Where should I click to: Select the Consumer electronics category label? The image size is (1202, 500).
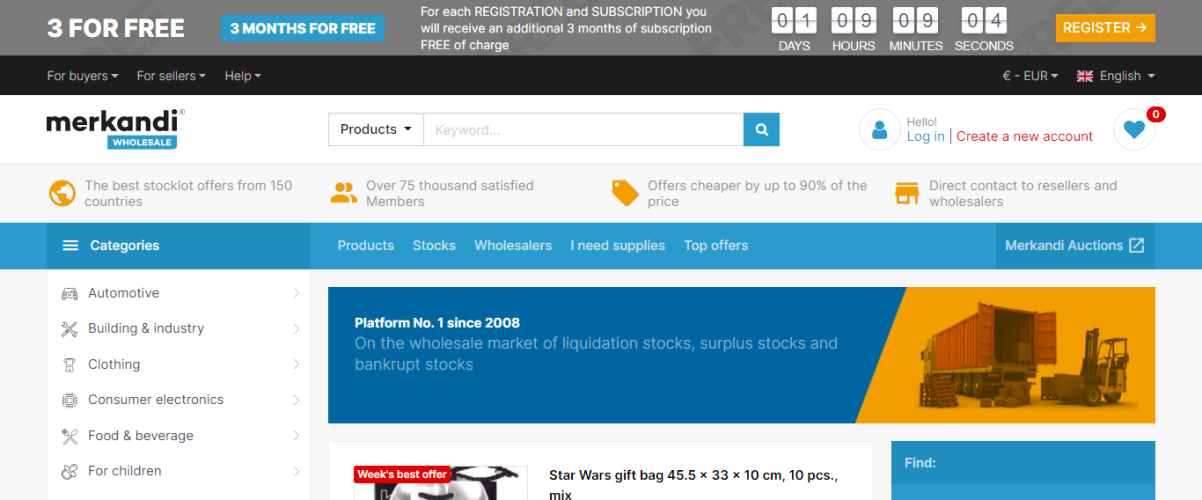[156, 400]
